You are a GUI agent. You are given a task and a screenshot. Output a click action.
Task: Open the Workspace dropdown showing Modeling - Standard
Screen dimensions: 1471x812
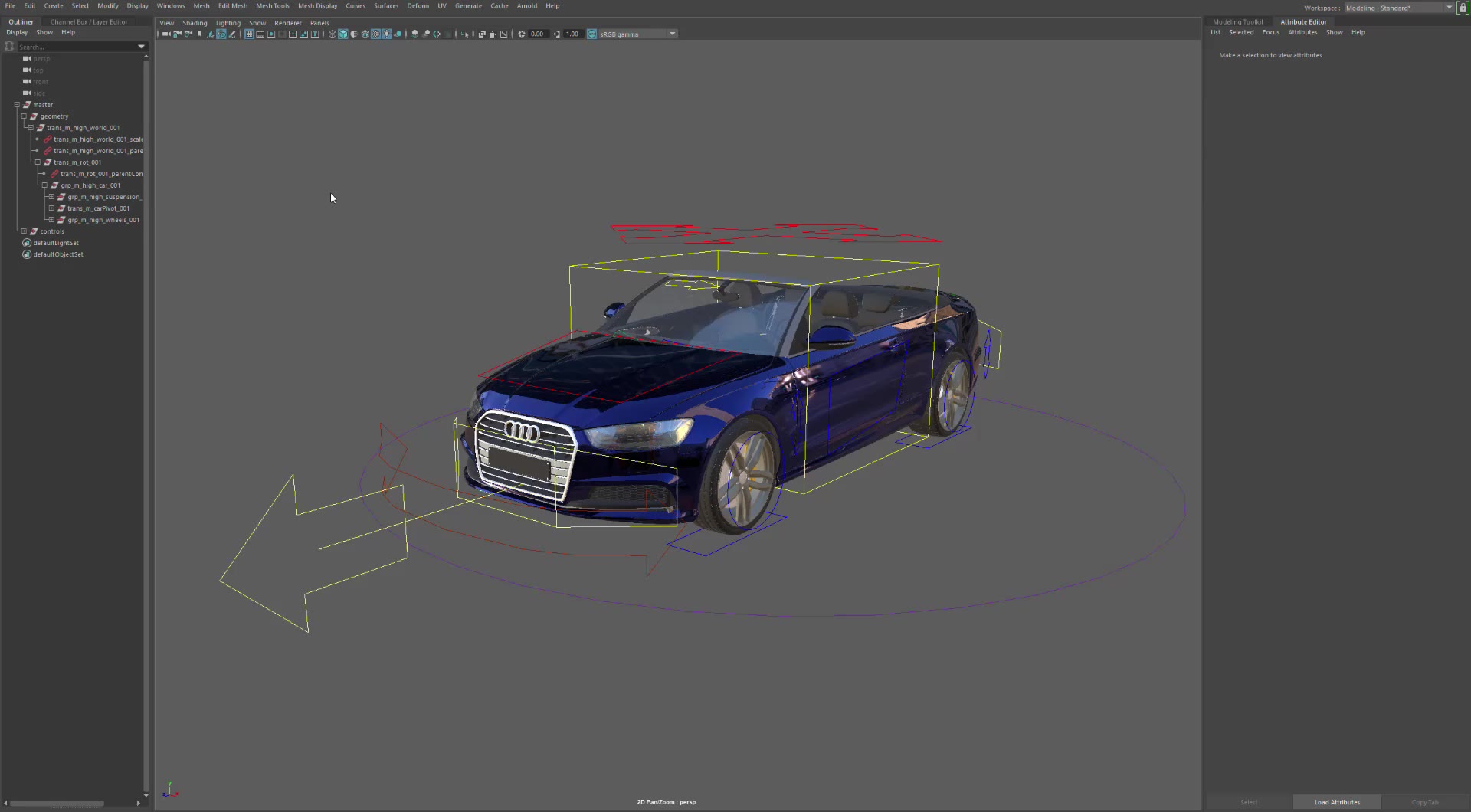pyautogui.click(x=1399, y=8)
